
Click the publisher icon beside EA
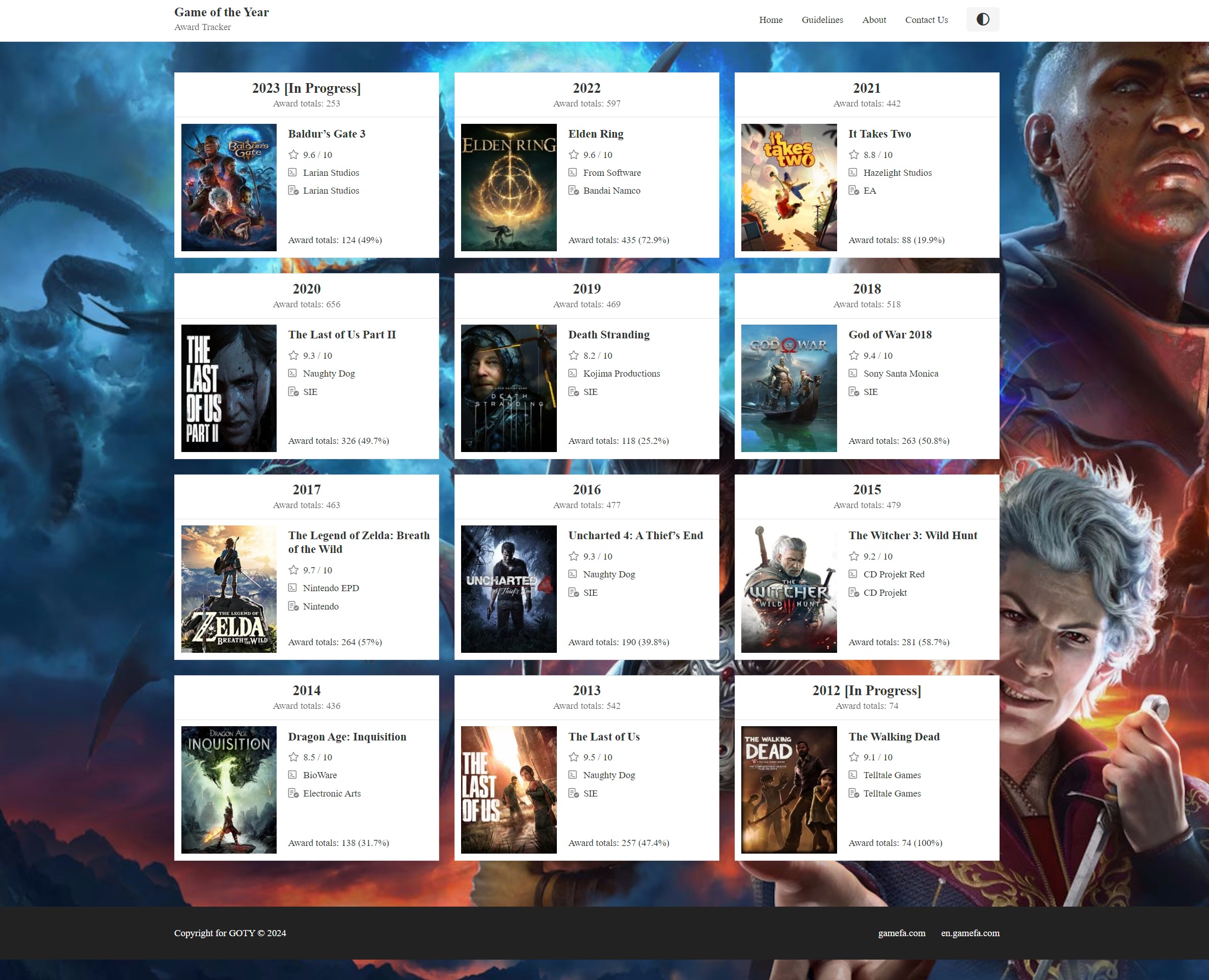tap(853, 191)
